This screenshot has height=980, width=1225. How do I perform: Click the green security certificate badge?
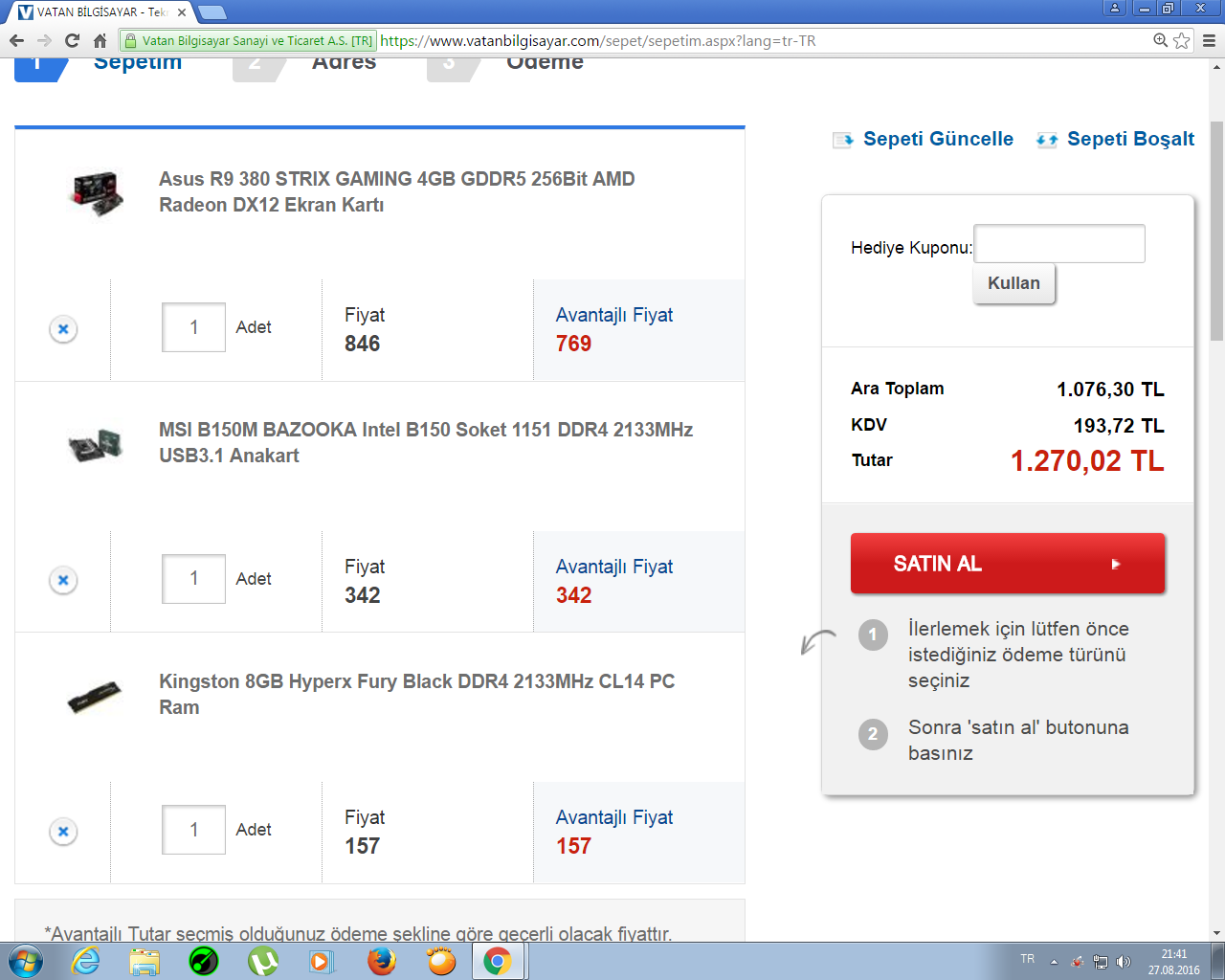click(x=248, y=40)
